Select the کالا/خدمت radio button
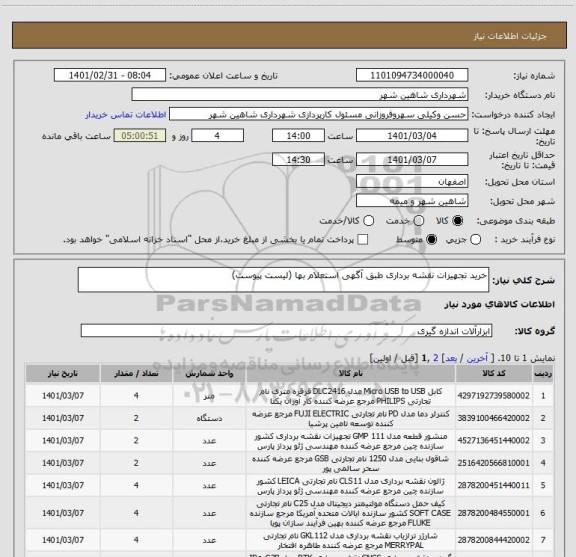 point(368,220)
